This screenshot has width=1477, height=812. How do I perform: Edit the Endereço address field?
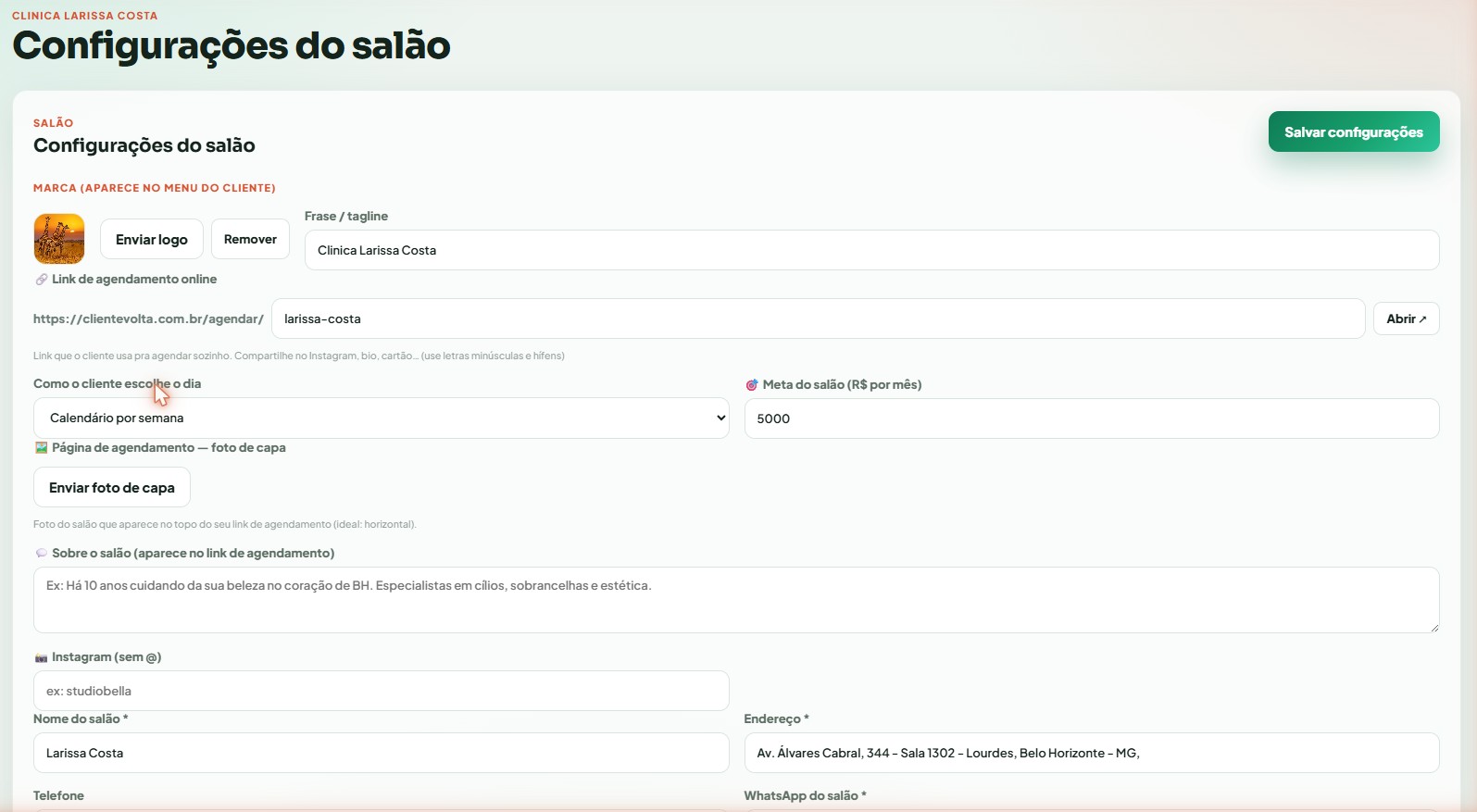pyautogui.click(x=1091, y=753)
